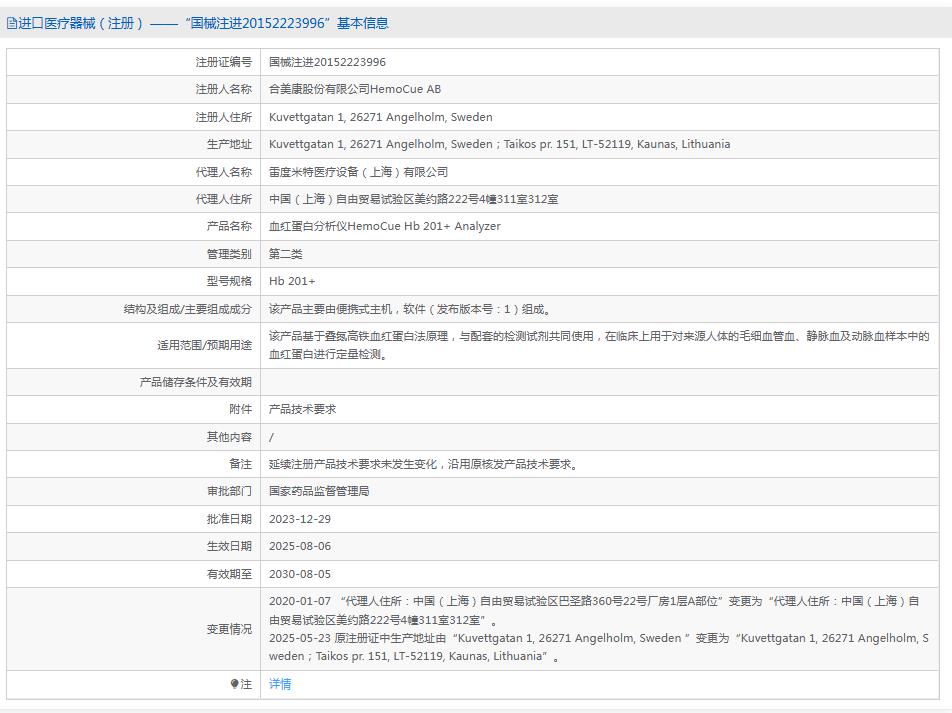Open the 详情 details link
The width and height of the screenshot is (952, 713).
click(280, 685)
